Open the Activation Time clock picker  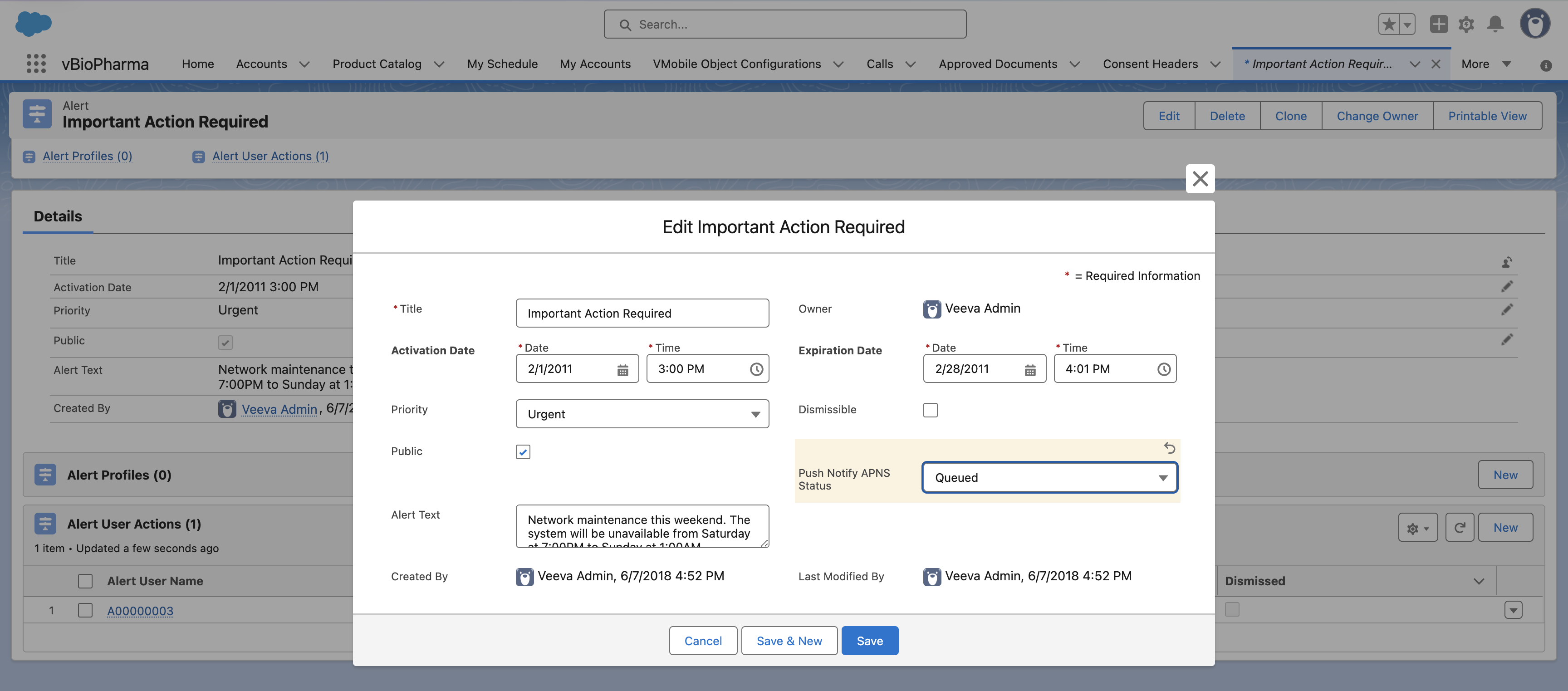[756, 370]
